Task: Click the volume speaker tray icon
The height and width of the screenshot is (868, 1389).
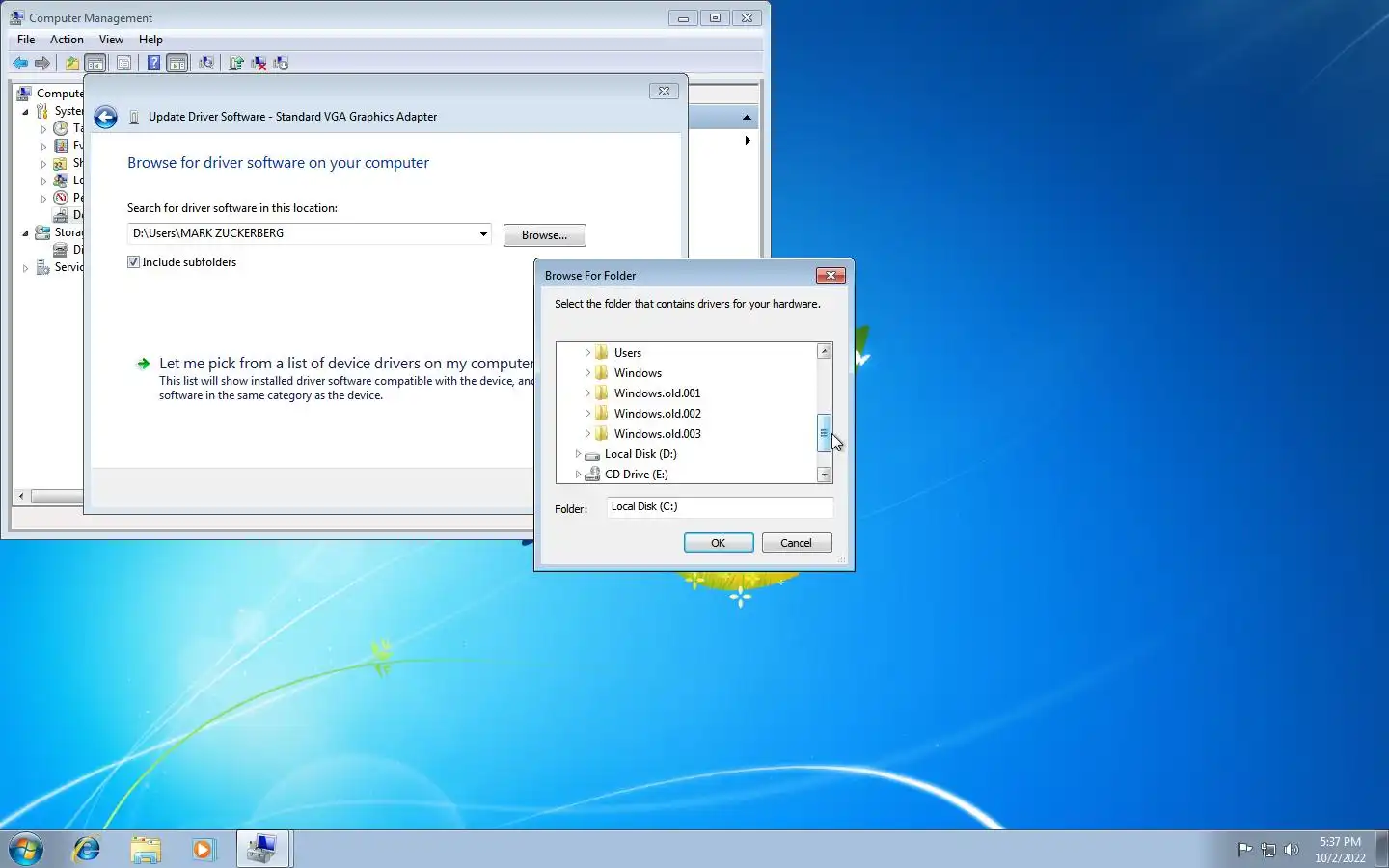Action: pyautogui.click(x=1292, y=850)
